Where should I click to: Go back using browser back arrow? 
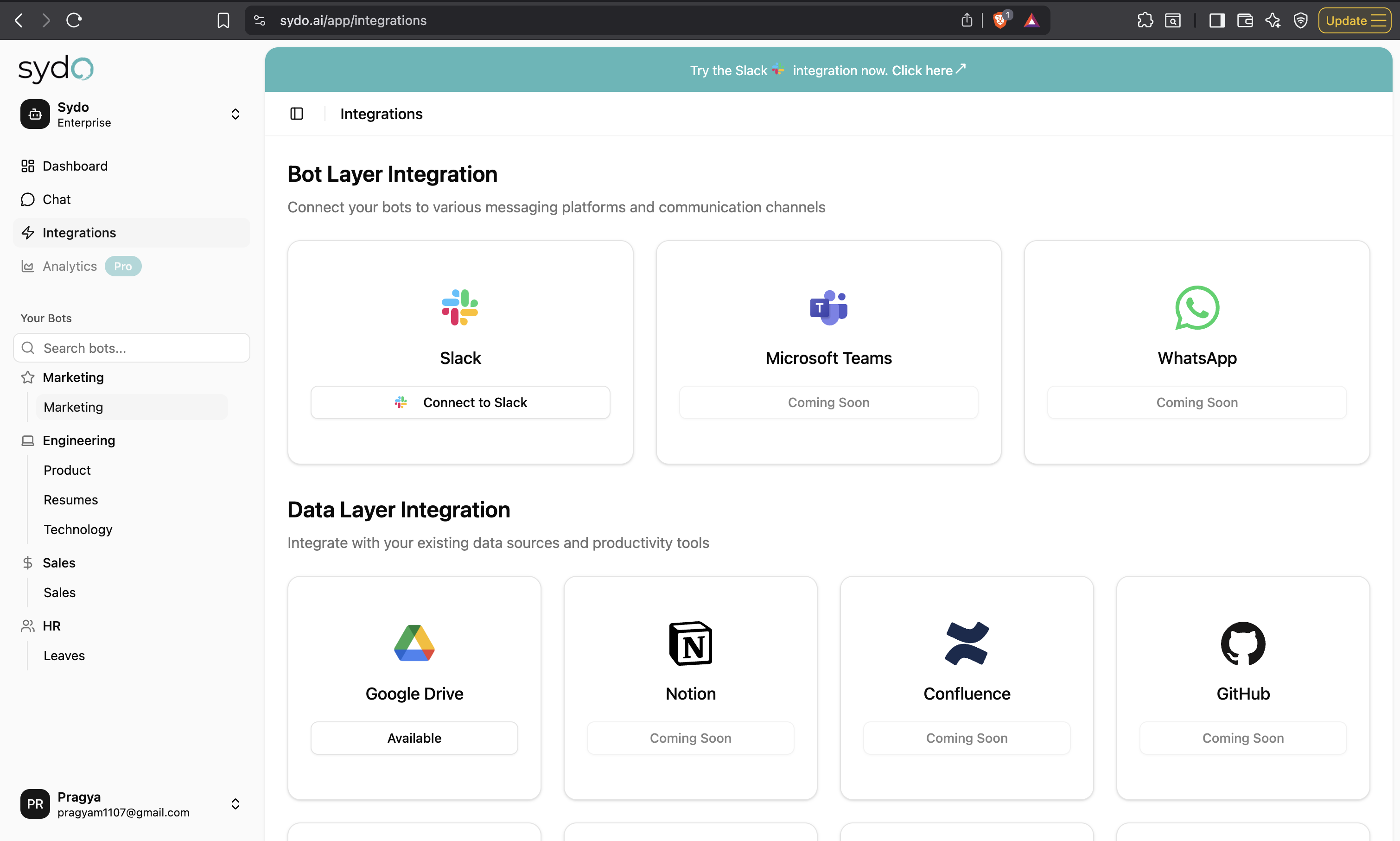[x=19, y=20]
